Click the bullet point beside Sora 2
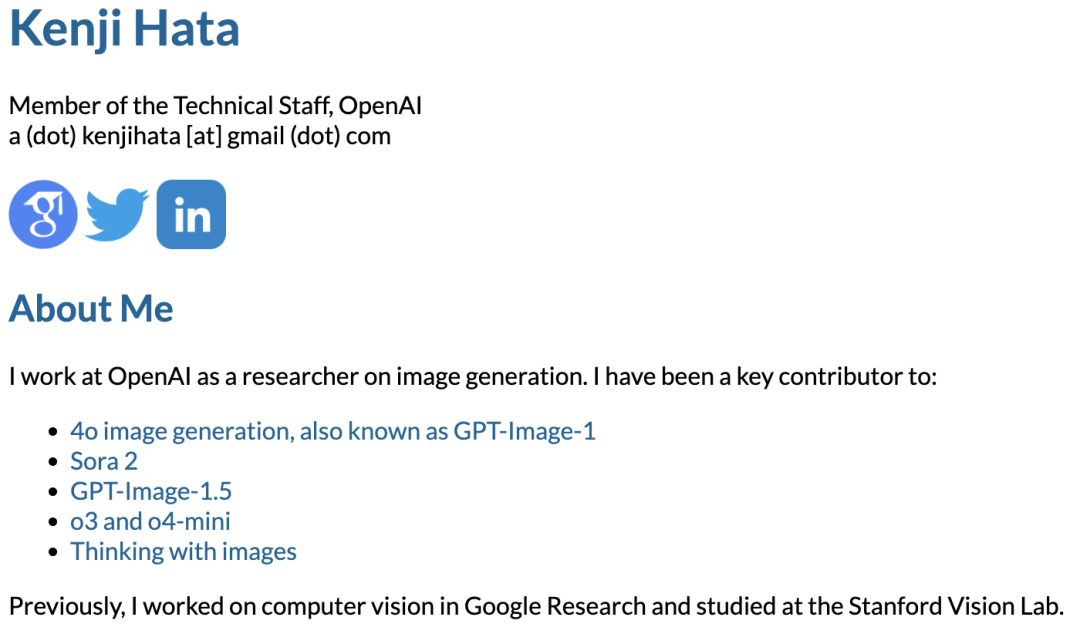Image resolution: width=1080 pixels, height=634 pixels. 54,463
